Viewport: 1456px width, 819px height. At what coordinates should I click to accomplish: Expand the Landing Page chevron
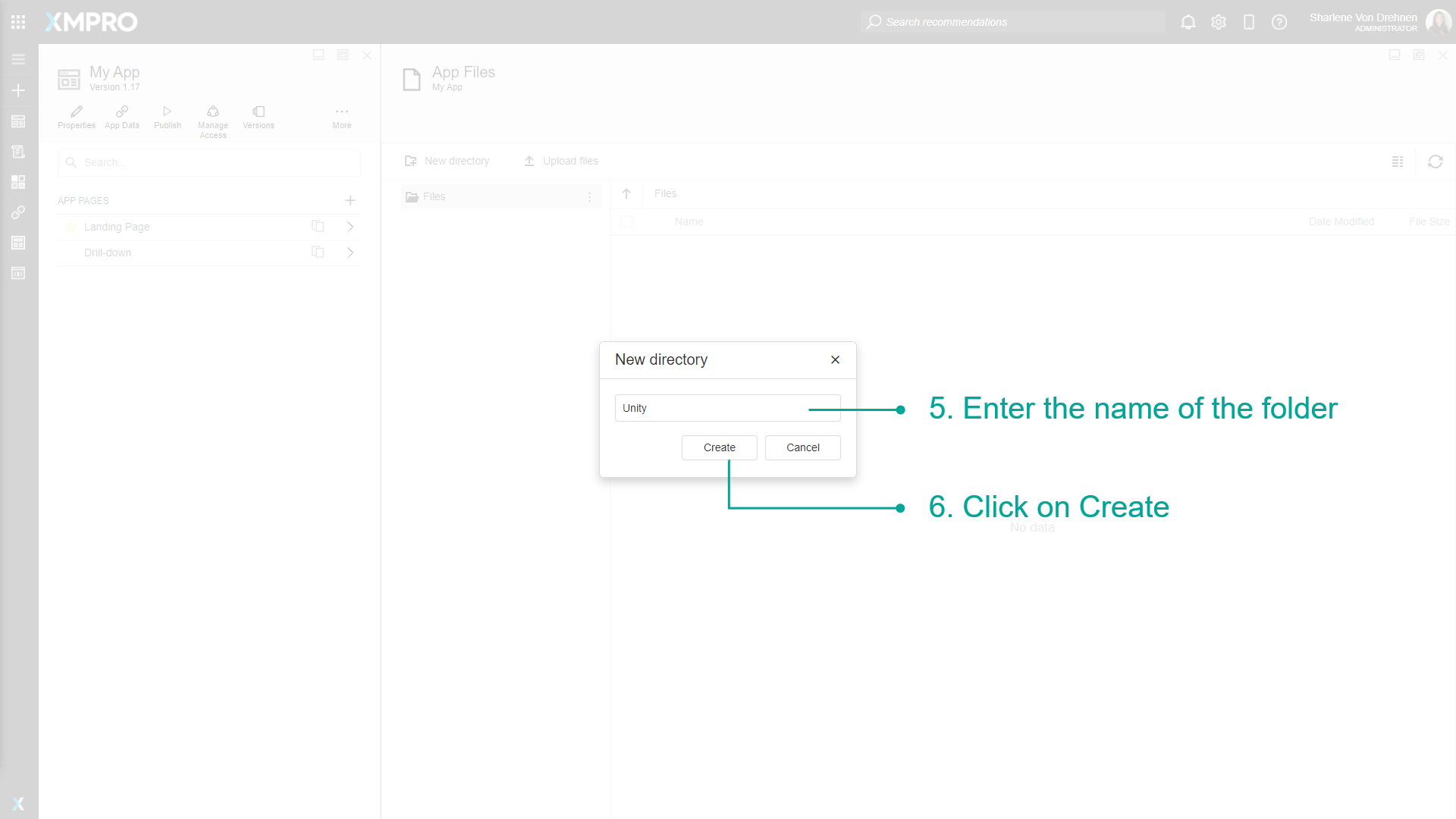click(x=350, y=226)
